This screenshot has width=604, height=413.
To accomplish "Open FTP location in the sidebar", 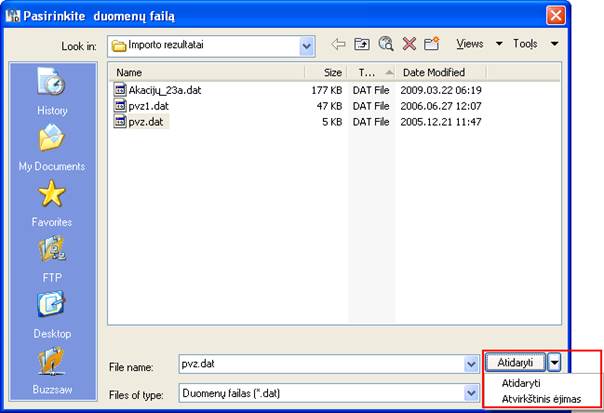I will point(51,257).
